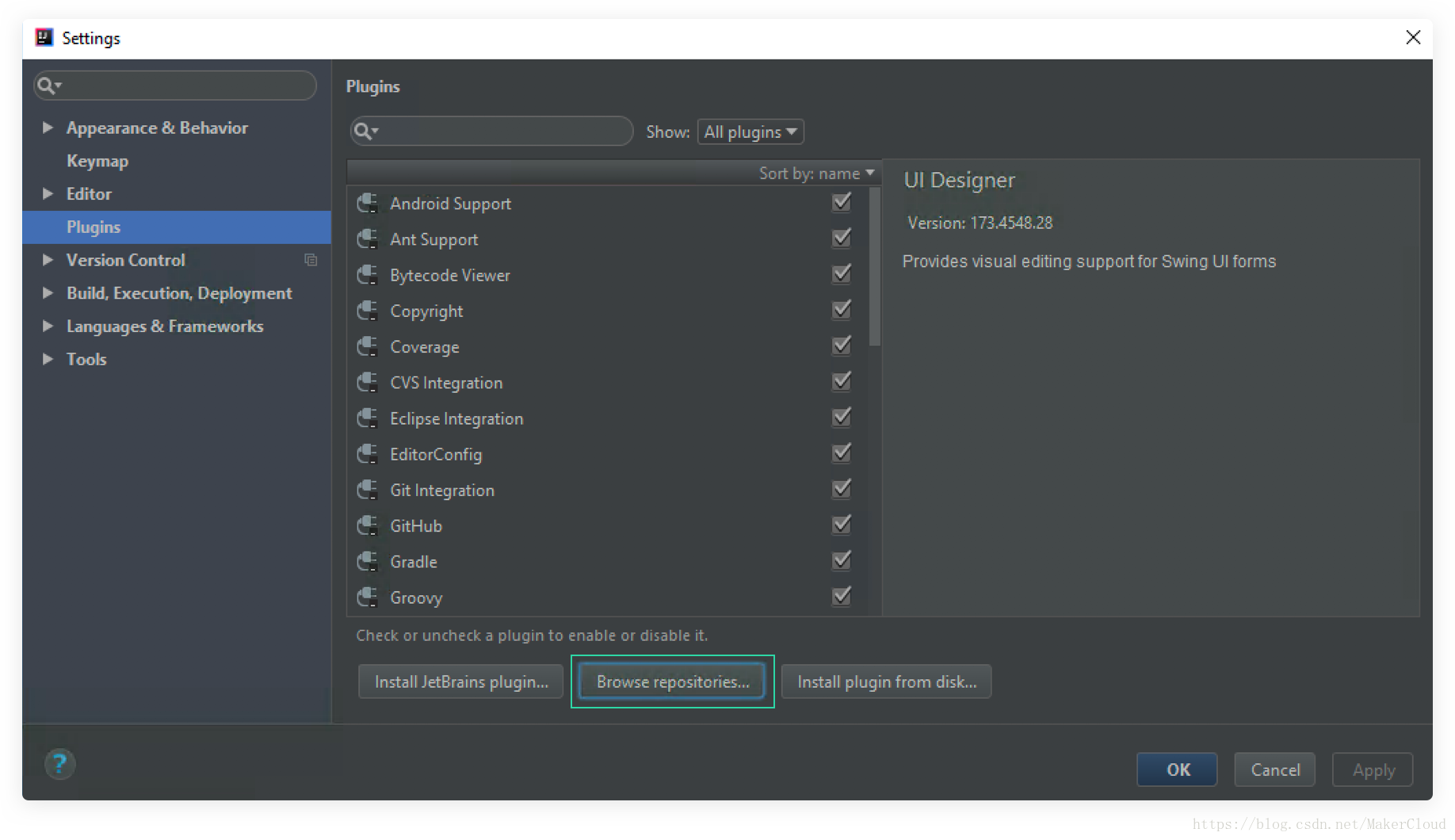Select the EditorConfig plugin name
Image resolution: width=1455 pixels, height=840 pixels.
tap(436, 455)
